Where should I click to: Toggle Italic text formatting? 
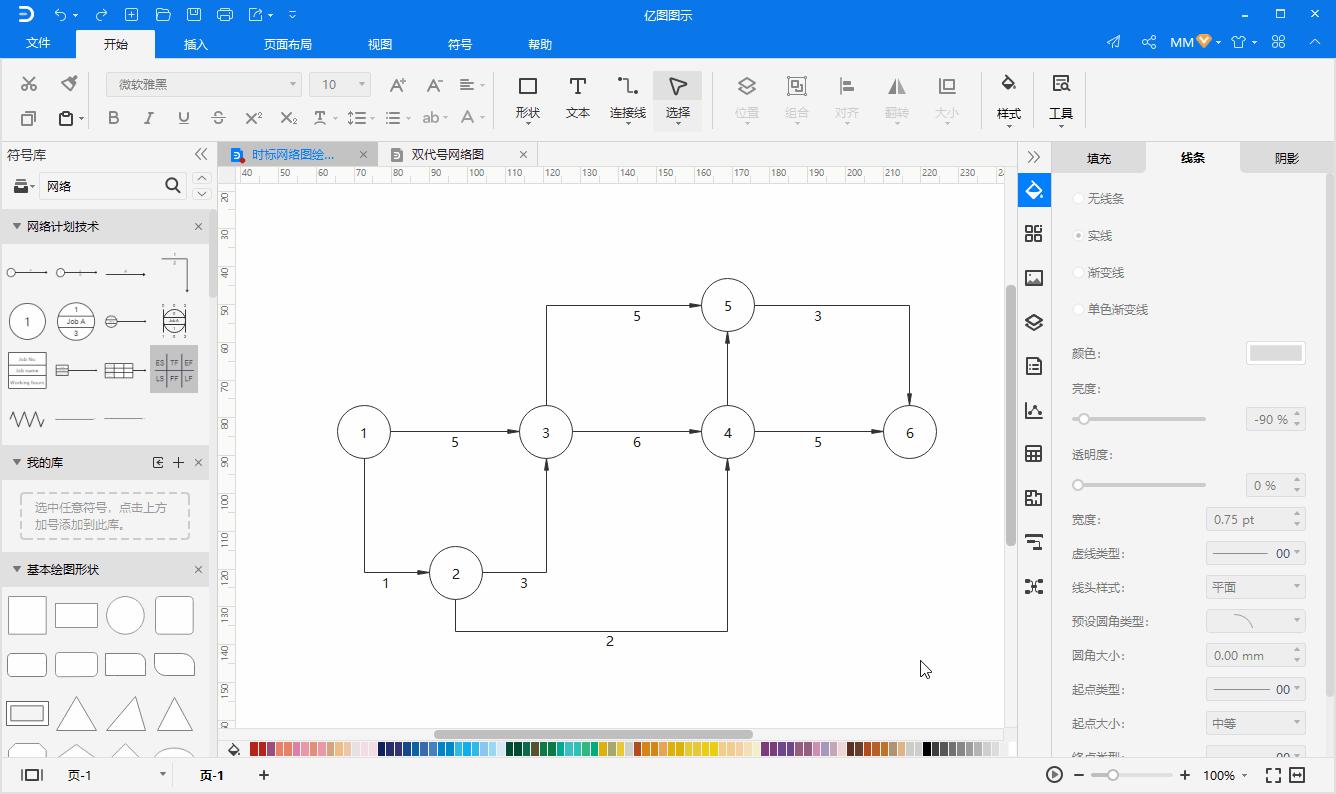click(x=149, y=118)
